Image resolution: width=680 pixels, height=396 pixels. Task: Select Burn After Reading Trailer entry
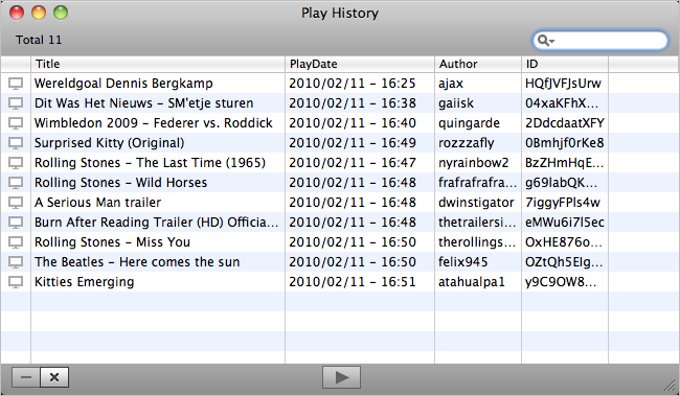[340, 223]
